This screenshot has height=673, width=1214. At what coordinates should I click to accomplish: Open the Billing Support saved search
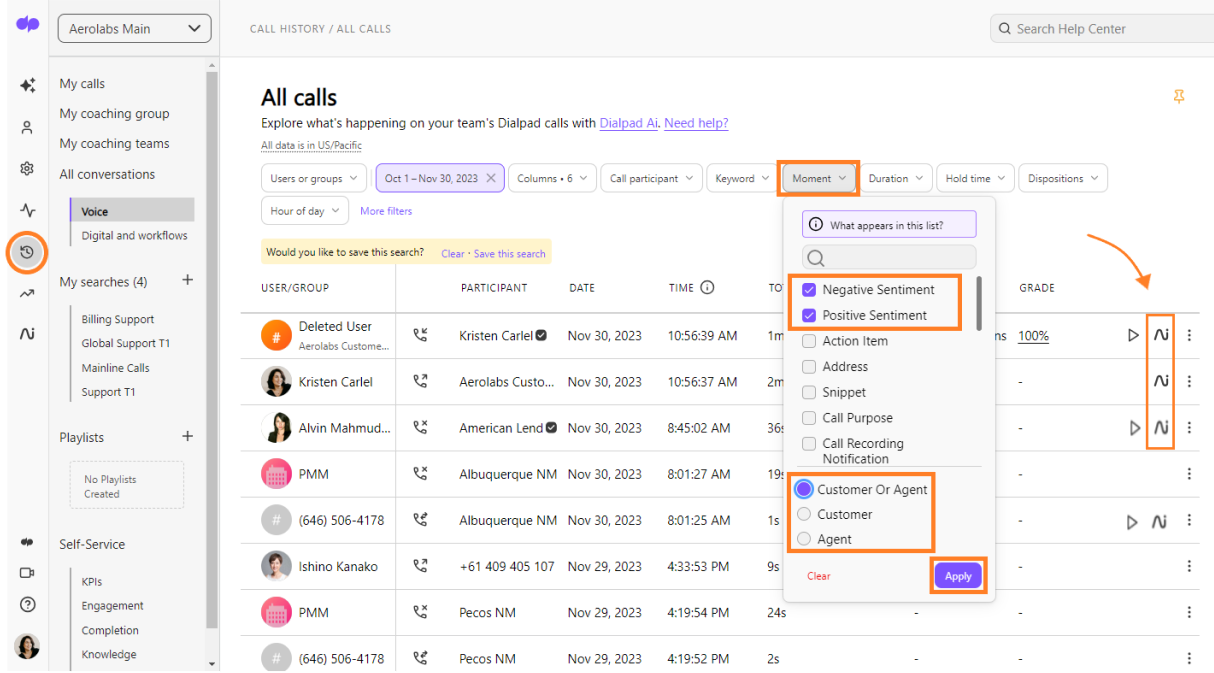click(118, 319)
